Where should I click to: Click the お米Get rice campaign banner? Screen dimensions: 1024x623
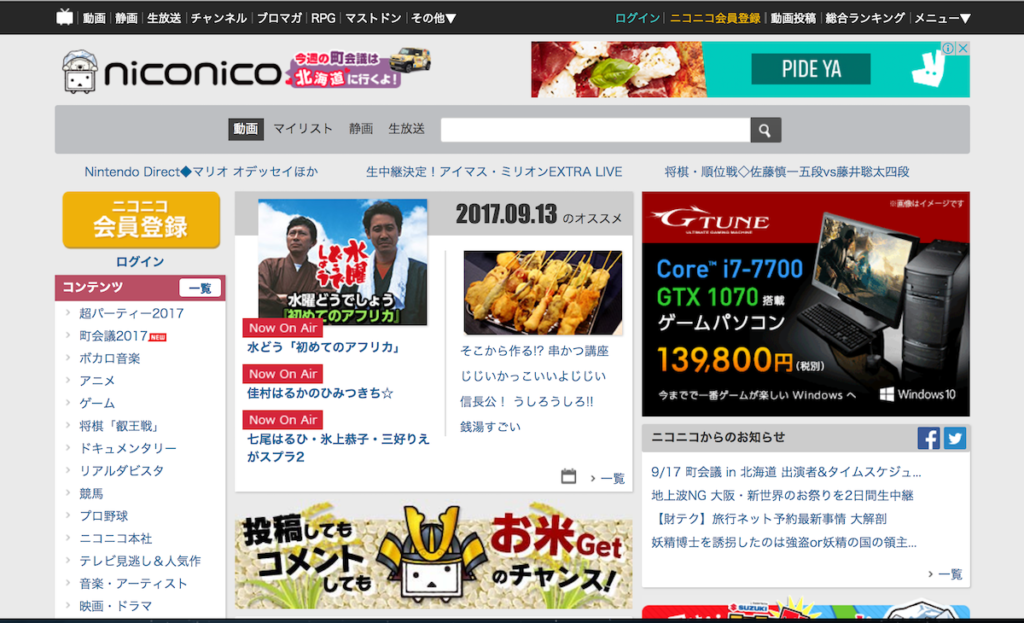pos(434,555)
